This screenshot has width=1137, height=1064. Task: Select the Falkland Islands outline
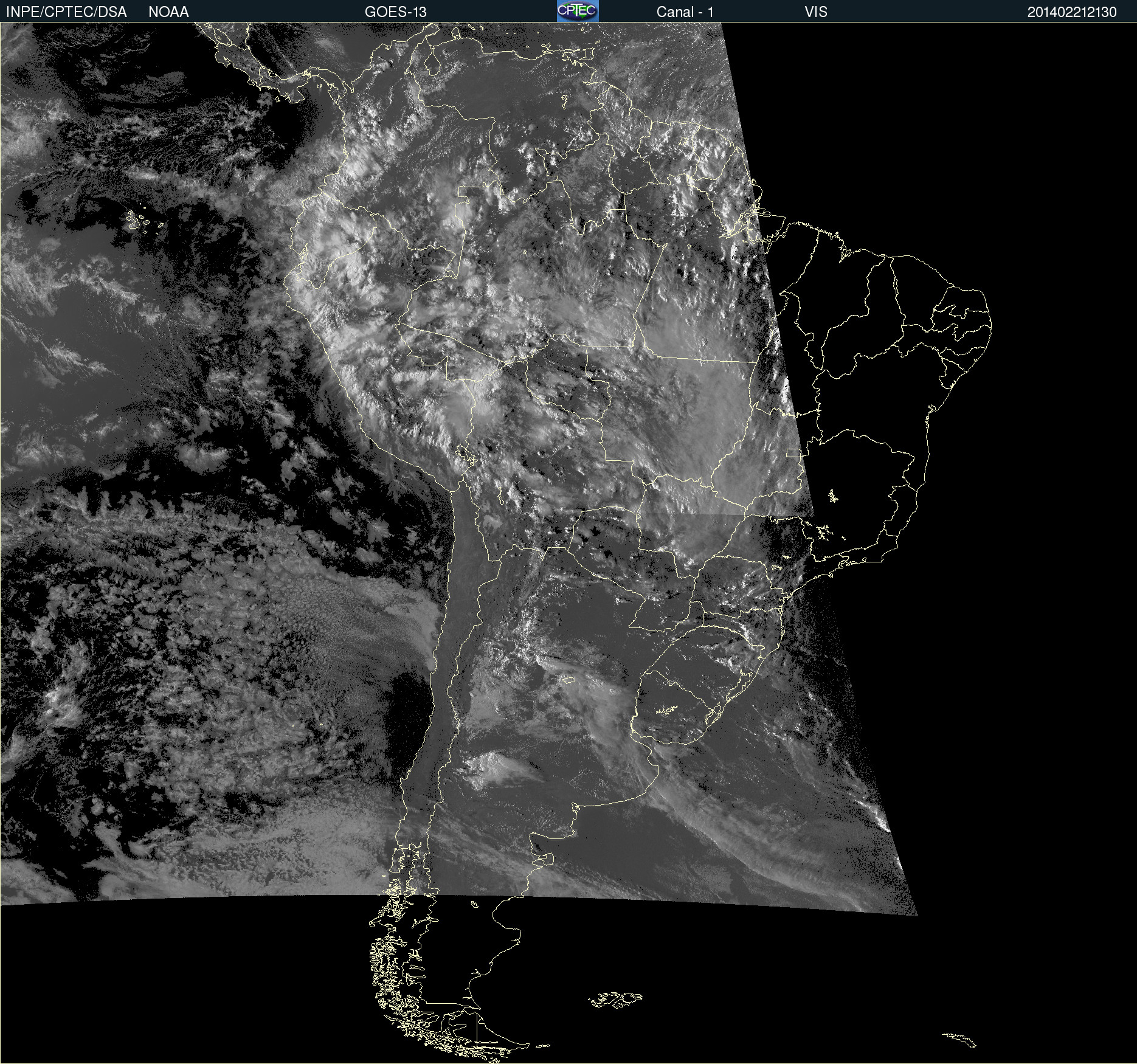(x=615, y=999)
